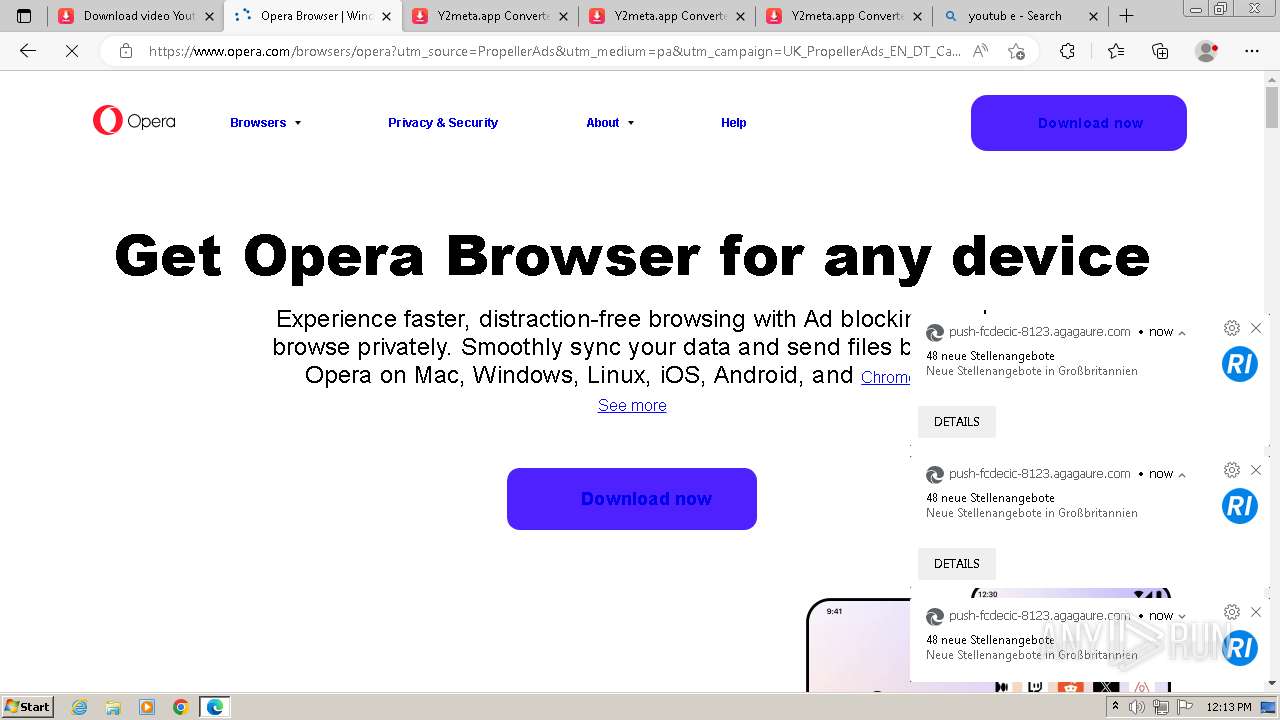Open a new tab with the plus button

1126,16
